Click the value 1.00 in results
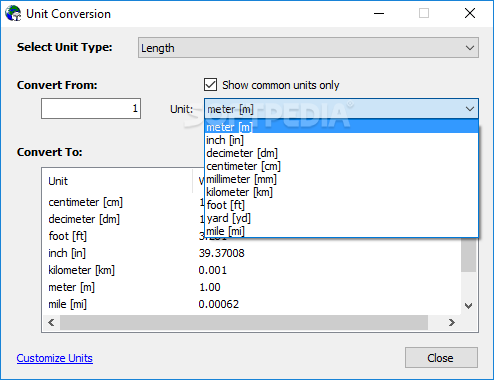494x380 pixels. 210,287
